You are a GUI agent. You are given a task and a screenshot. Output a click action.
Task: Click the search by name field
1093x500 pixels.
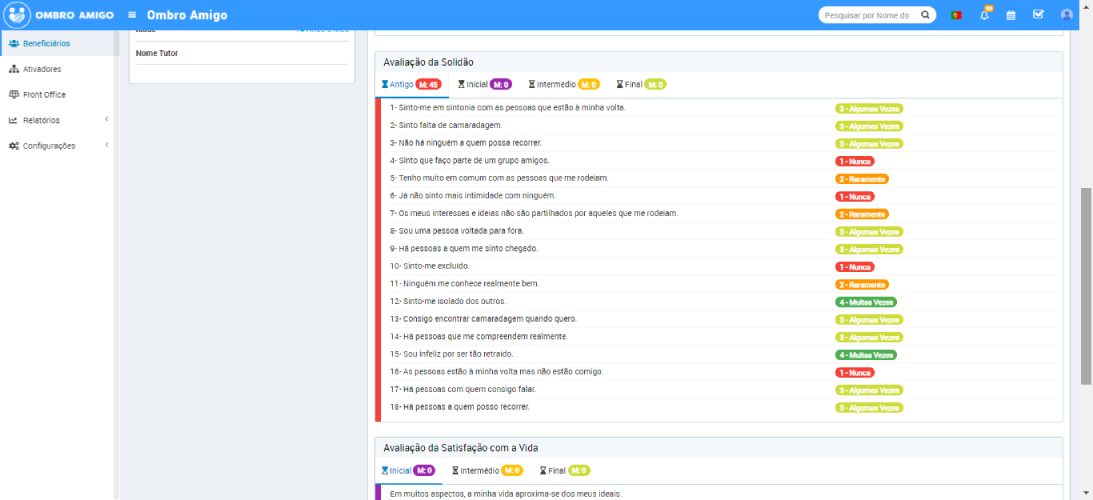(x=868, y=15)
